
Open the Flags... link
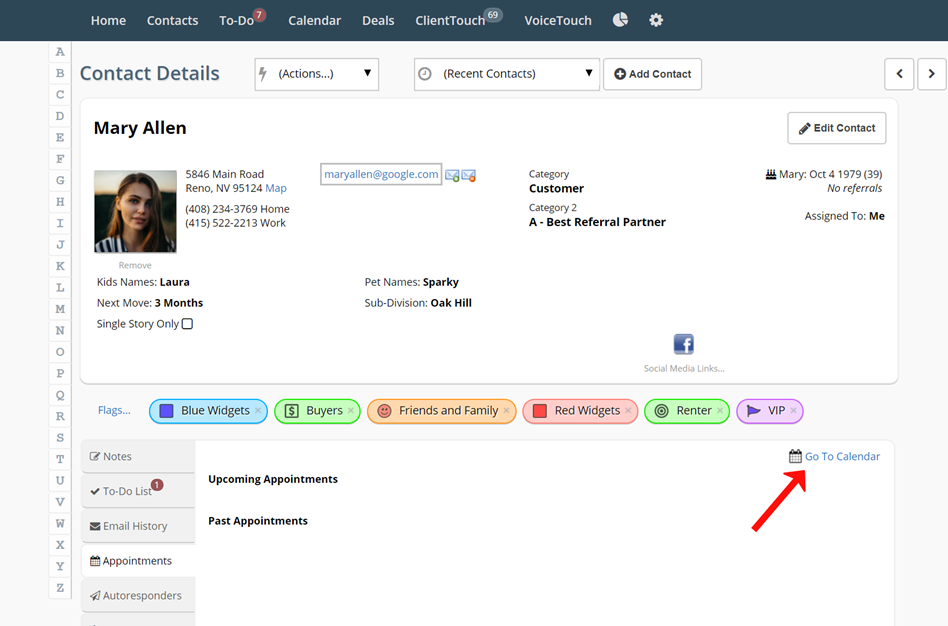[x=114, y=410]
